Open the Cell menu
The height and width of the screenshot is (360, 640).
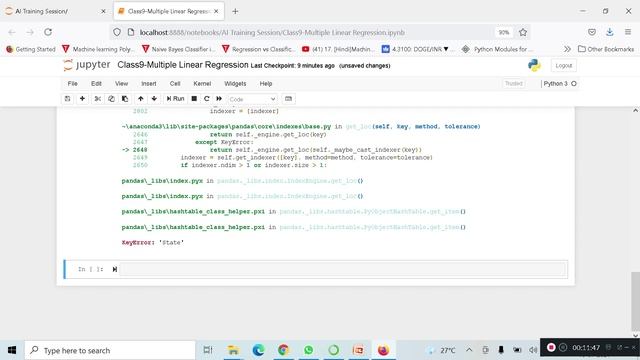click(x=175, y=84)
